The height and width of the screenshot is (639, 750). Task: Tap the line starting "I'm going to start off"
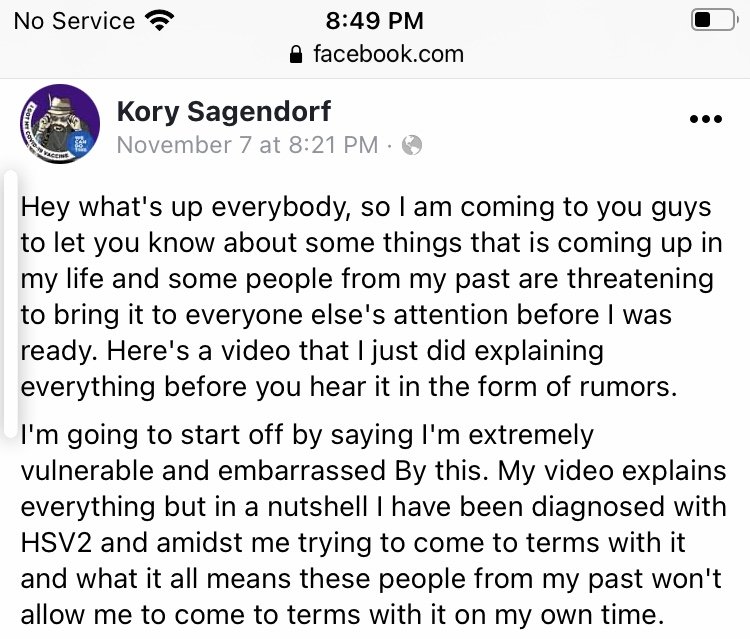coord(306,435)
